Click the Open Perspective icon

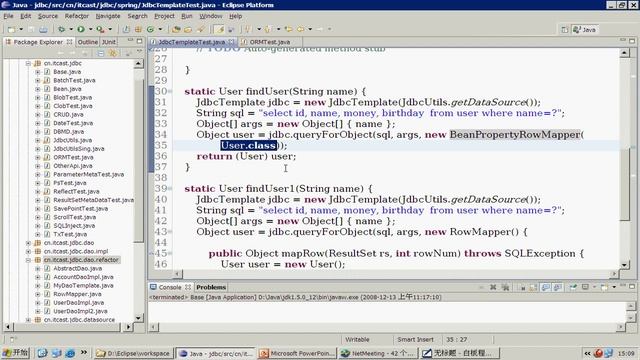[x=564, y=29]
